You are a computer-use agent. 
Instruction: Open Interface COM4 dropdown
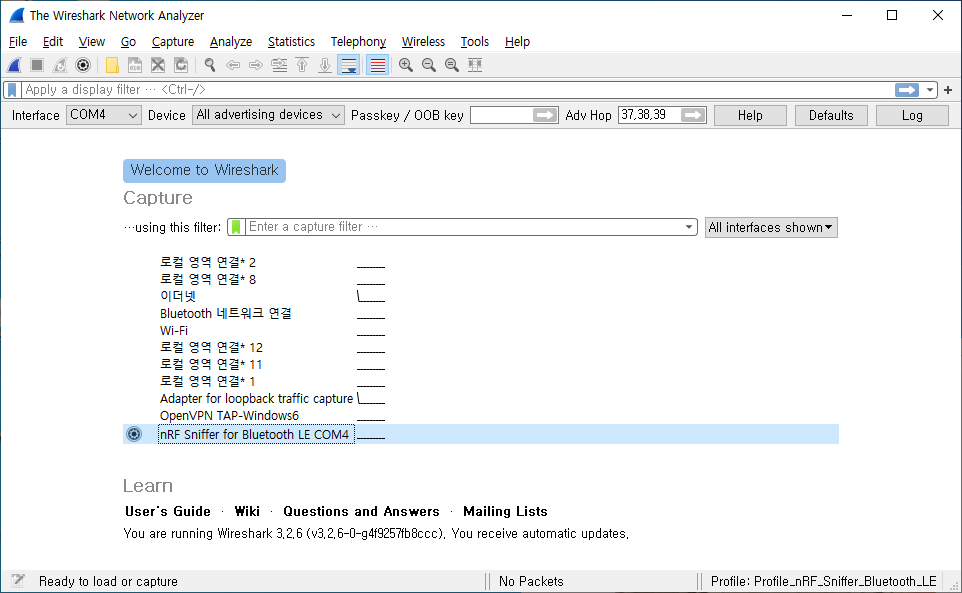104,115
